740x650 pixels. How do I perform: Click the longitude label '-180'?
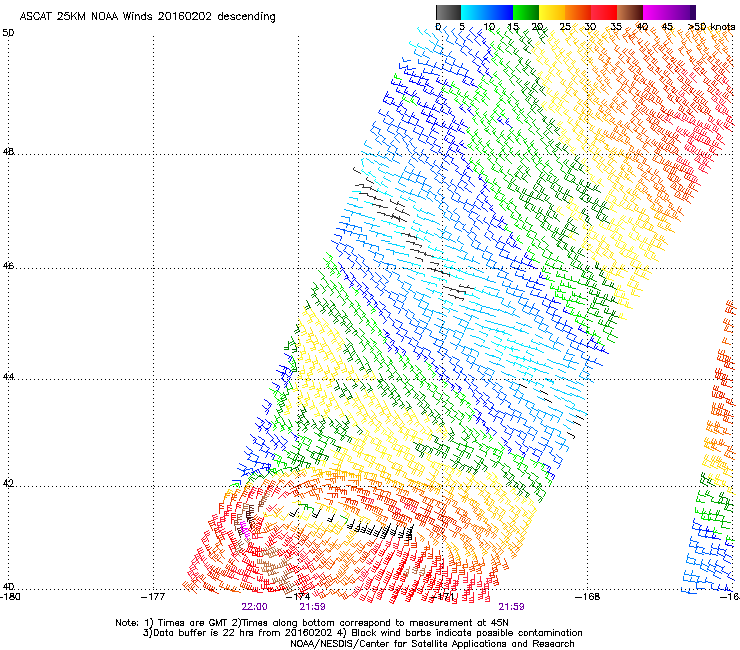coord(10,596)
